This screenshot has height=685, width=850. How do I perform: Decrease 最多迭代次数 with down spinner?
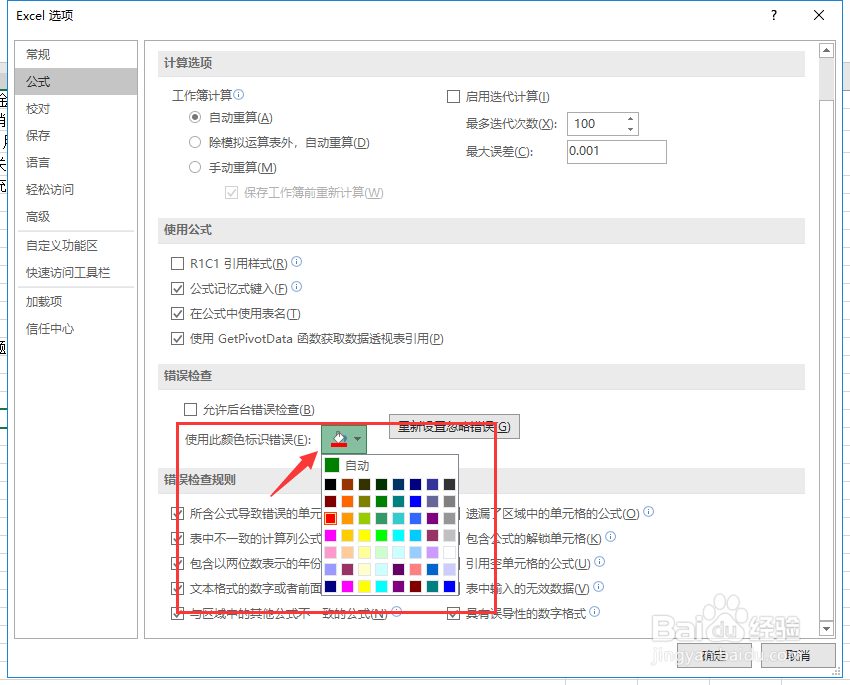click(x=630, y=129)
